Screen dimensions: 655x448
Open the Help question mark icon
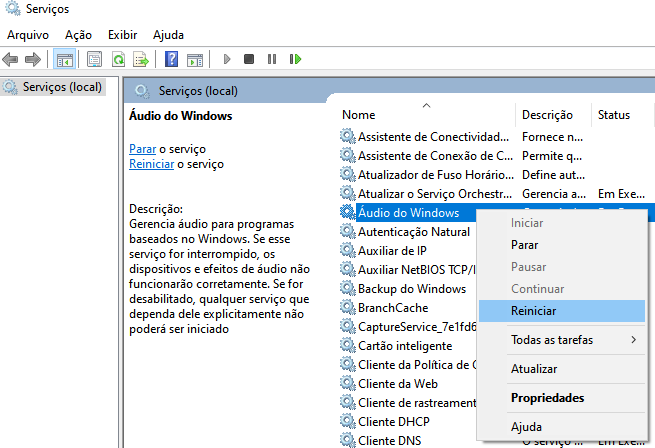pos(172,59)
